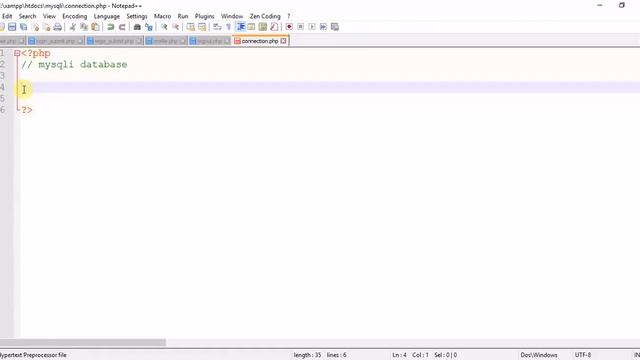Click the Save file toolbar icon
This screenshot has height=360, width=640.
point(12,27)
